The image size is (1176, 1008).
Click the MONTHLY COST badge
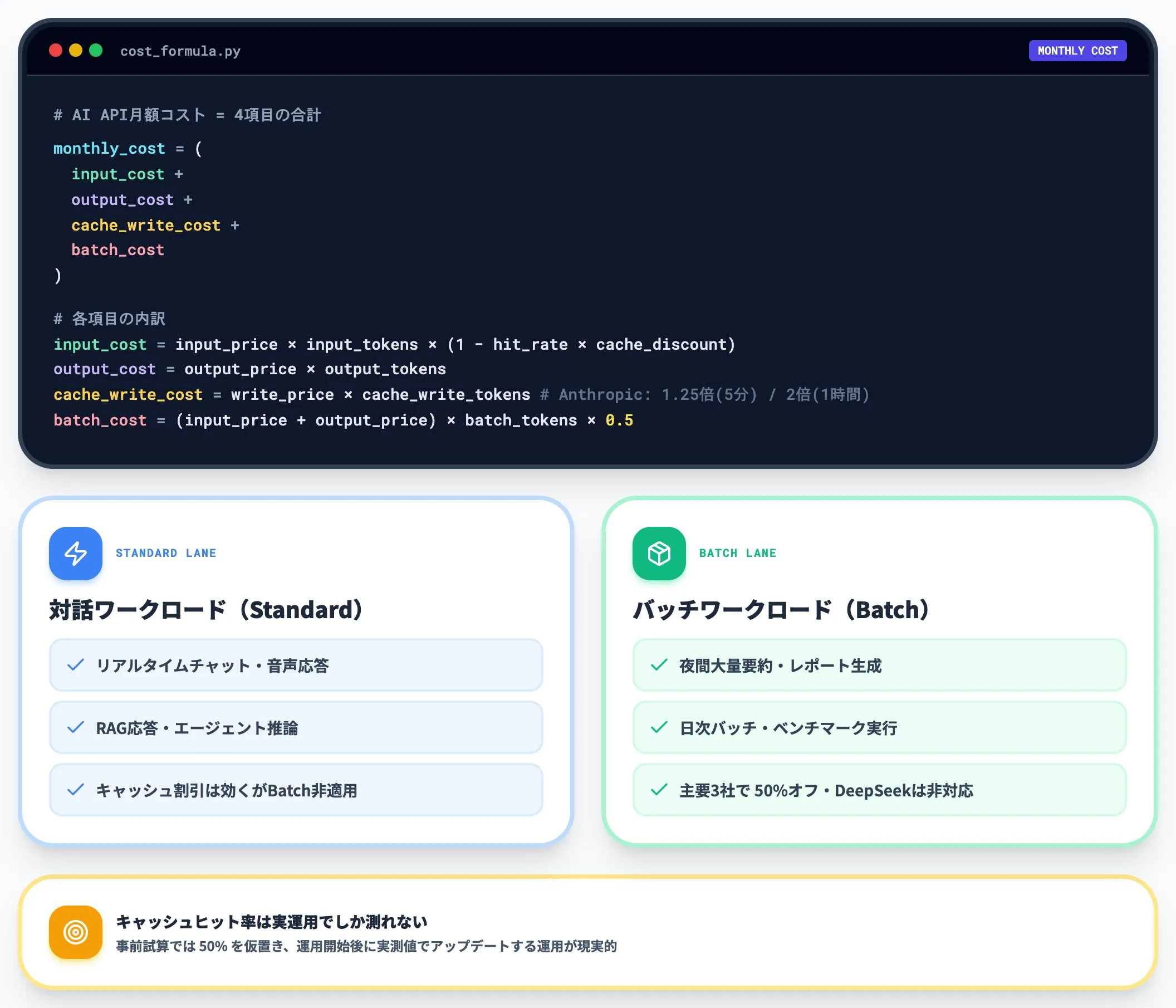(x=1077, y=51)
